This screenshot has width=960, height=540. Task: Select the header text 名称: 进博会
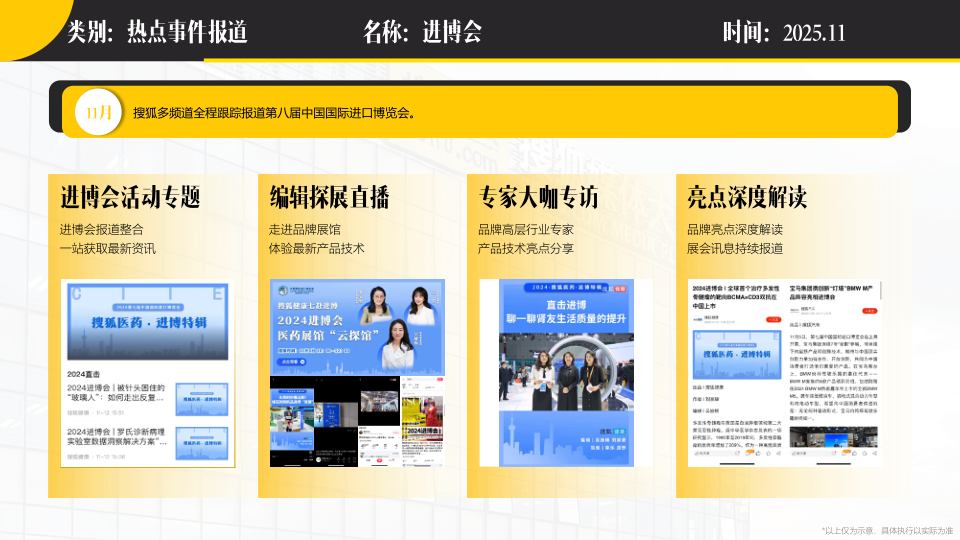coord(422,32)
